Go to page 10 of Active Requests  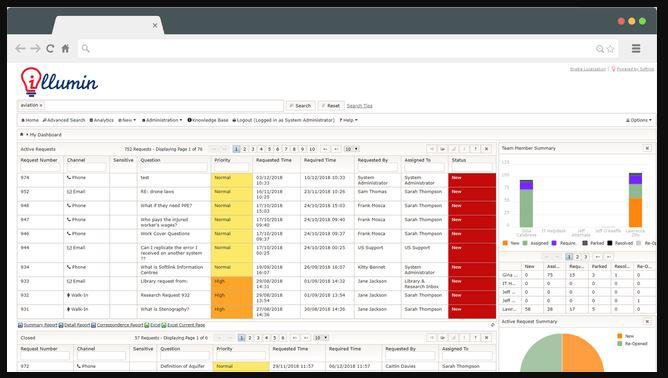[x=312, y=149]
